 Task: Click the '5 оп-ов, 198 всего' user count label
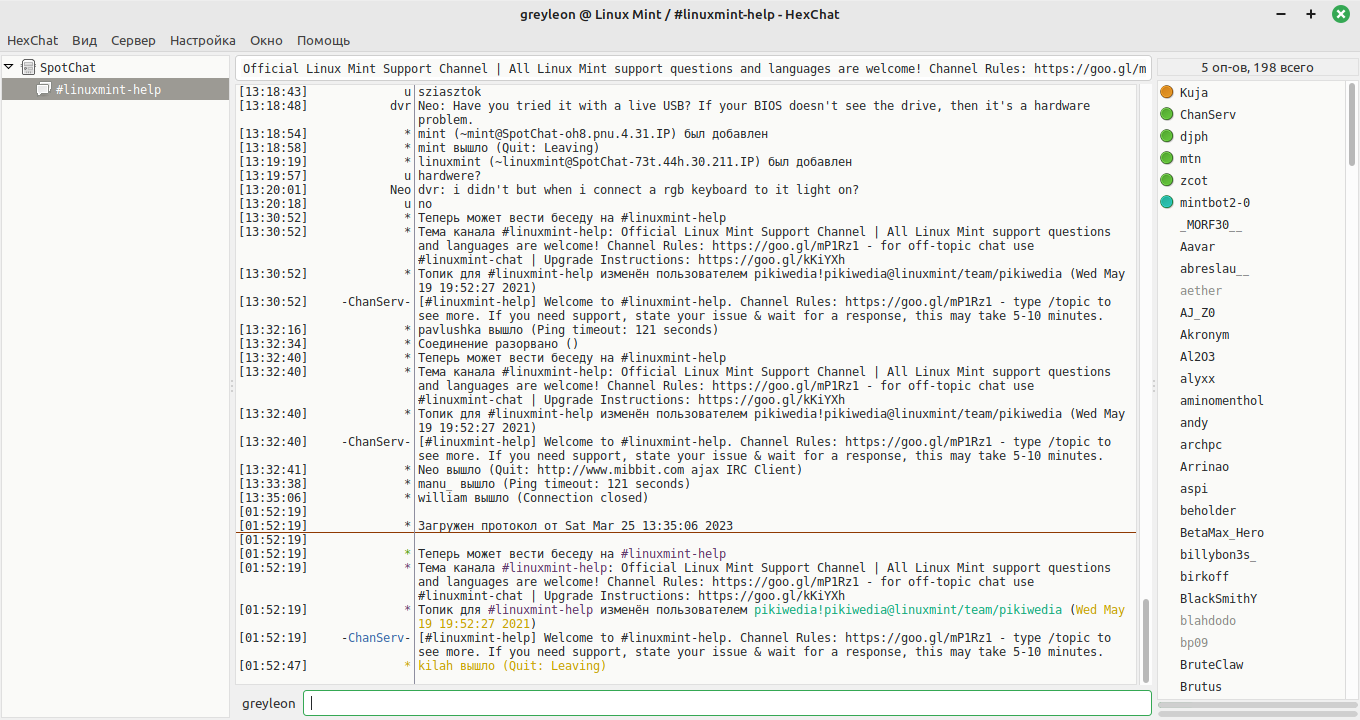1257,68
